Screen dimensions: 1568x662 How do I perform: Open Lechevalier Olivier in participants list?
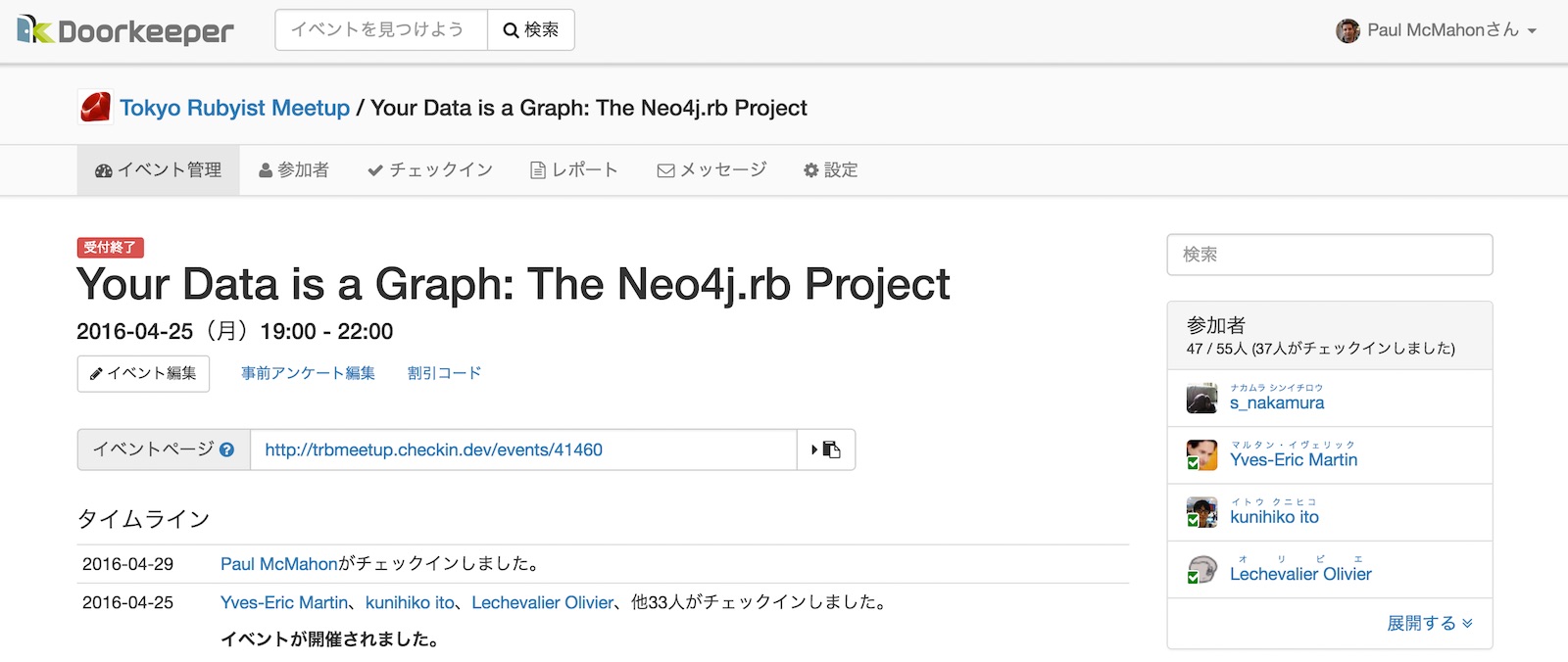click(1300, 574)
